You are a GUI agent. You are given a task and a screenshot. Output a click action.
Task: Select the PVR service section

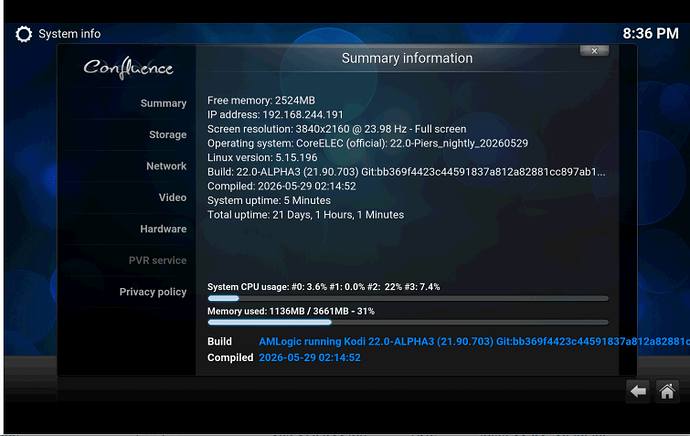pos(158,260)
